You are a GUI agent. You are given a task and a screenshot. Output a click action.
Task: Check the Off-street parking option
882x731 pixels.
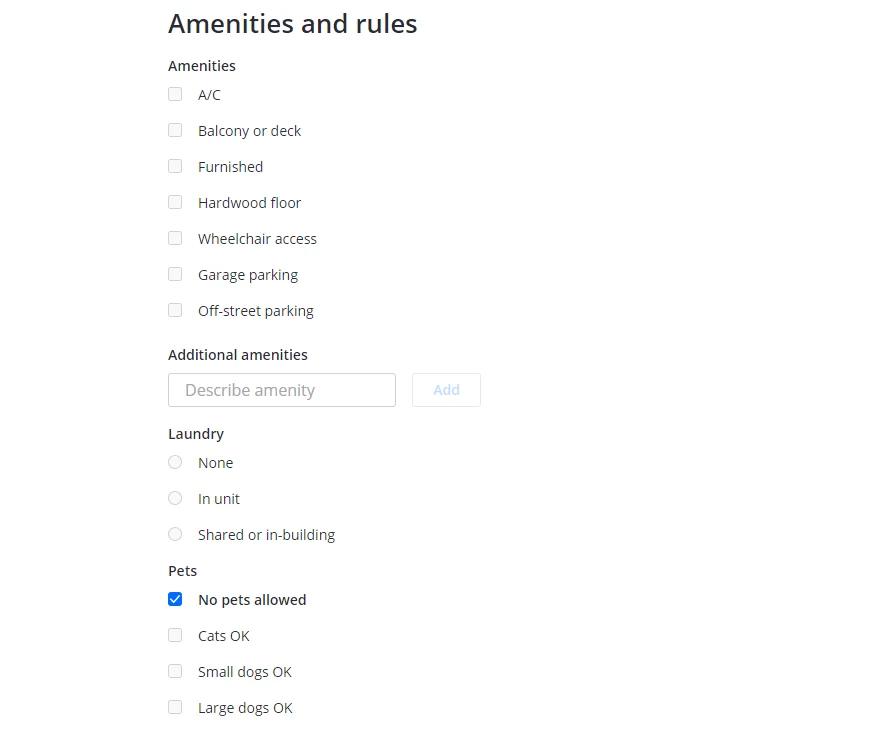(175, 310)
